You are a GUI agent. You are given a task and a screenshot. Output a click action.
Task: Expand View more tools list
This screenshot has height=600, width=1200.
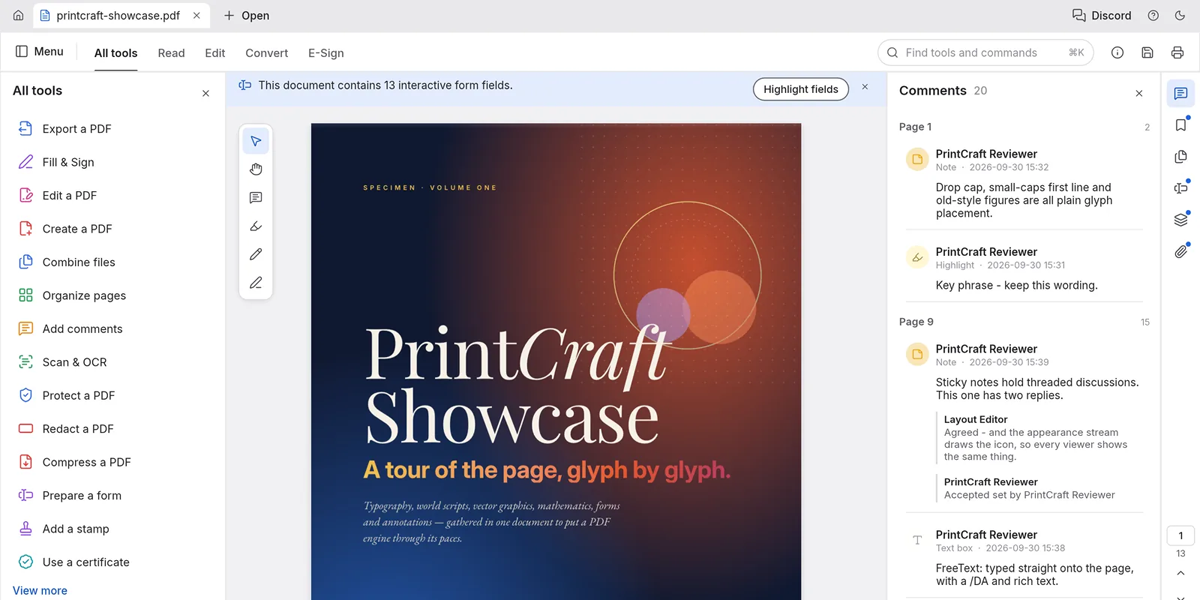(40, 590)
